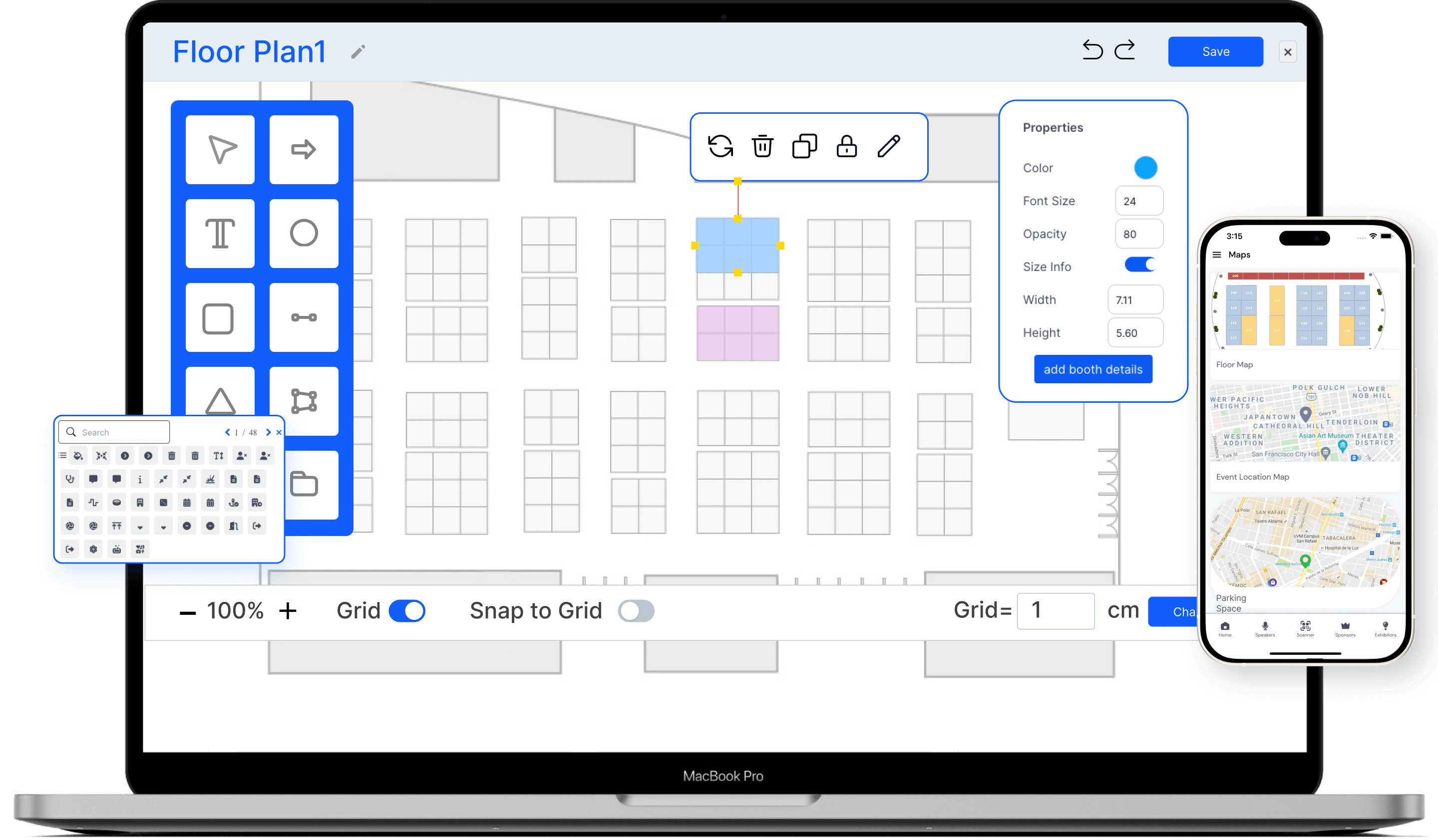Pick the circle shape tool

304,233
